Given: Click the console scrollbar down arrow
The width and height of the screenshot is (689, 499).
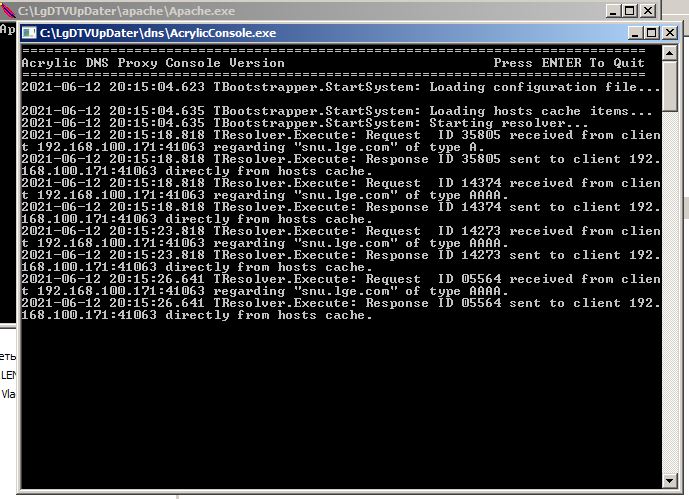Looking at the screenshot, I should point(670,481).
